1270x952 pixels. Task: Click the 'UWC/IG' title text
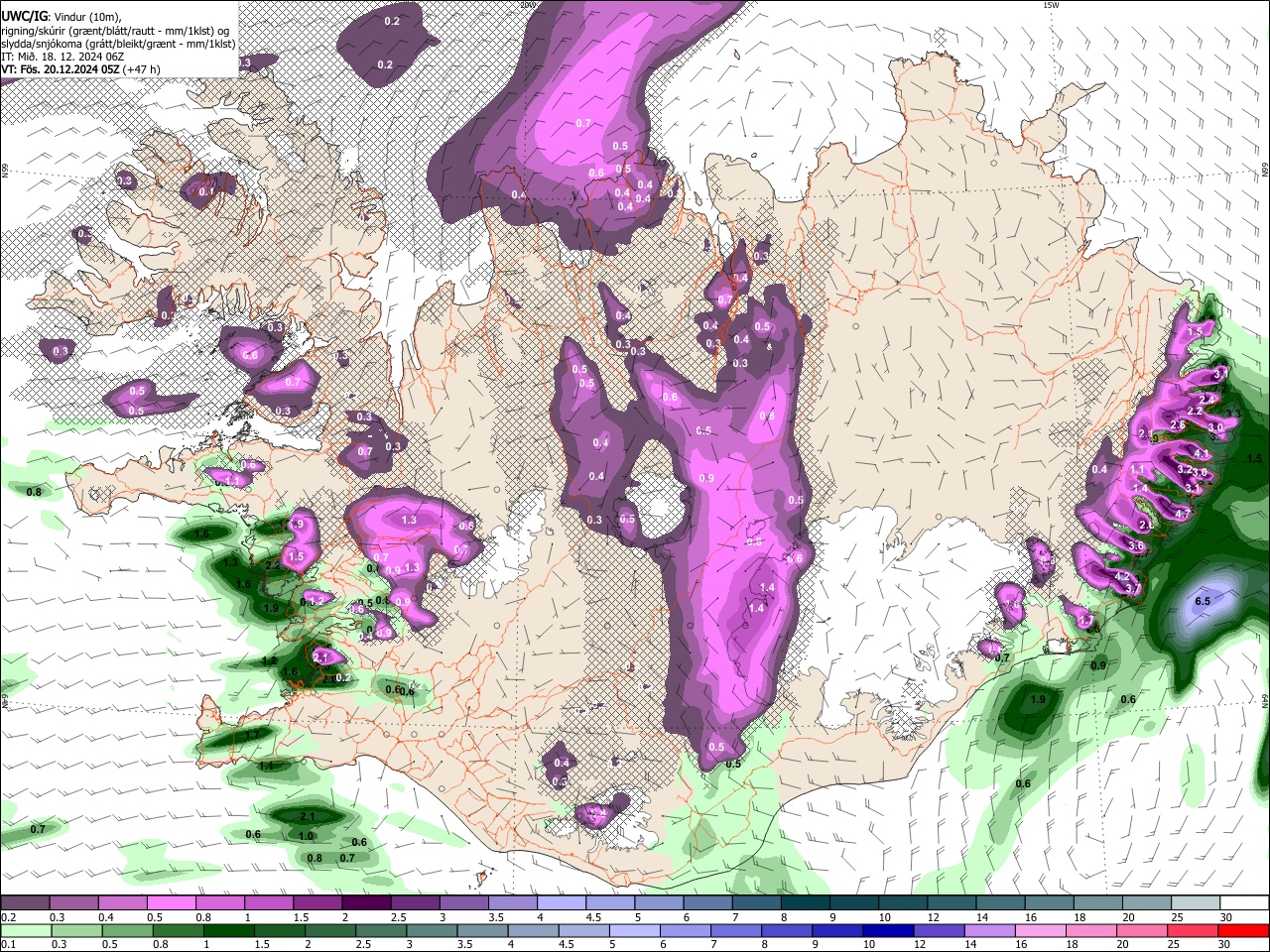pyautogui.click(x=25, y=15)
